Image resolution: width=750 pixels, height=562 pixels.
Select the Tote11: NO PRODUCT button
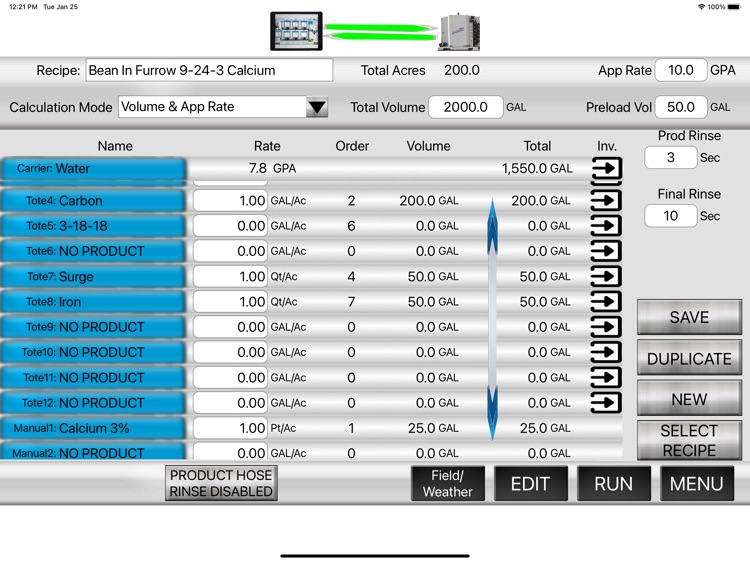(x=93, y=378)
